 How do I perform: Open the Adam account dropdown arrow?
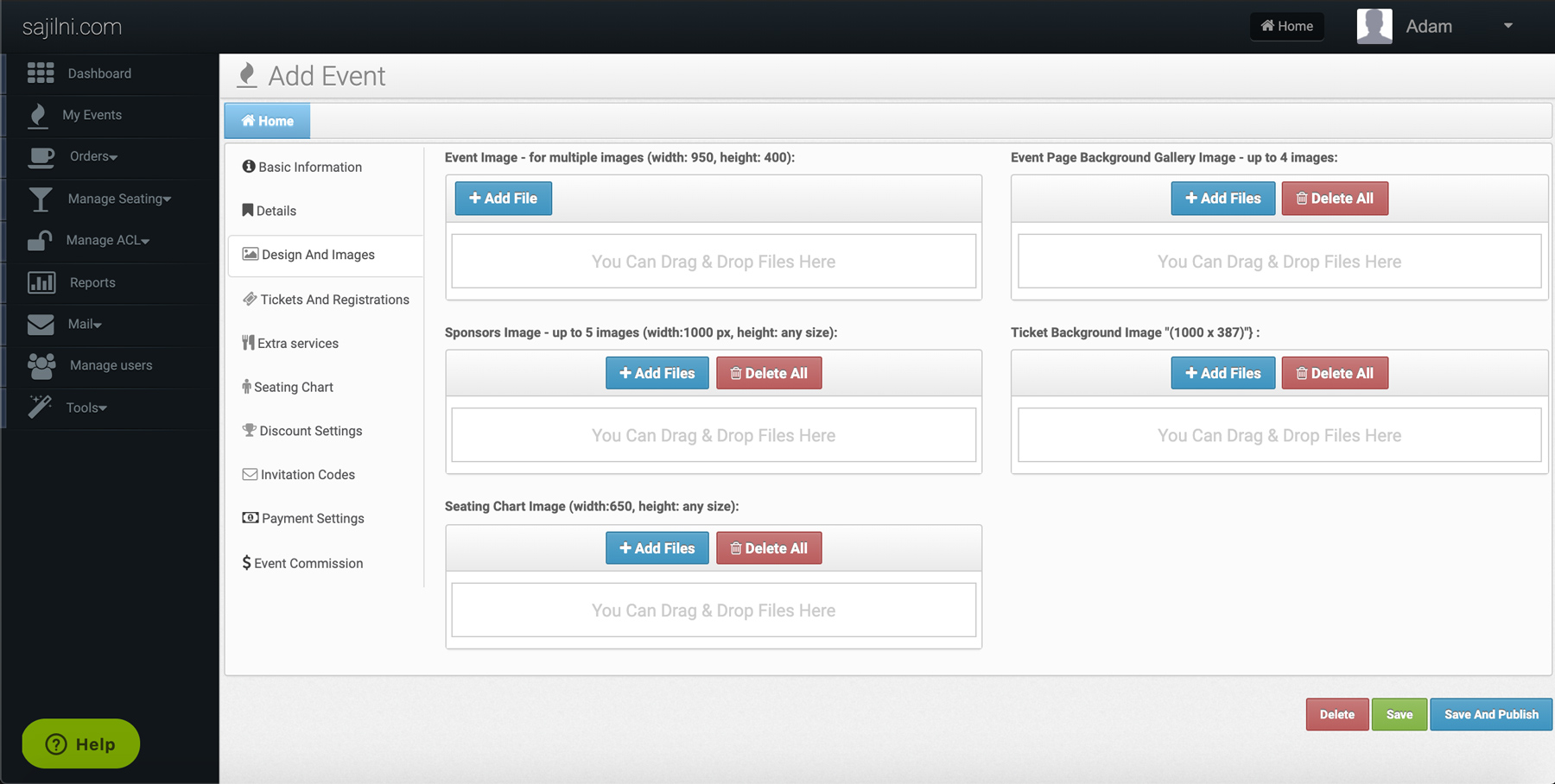coord(1508,26)
